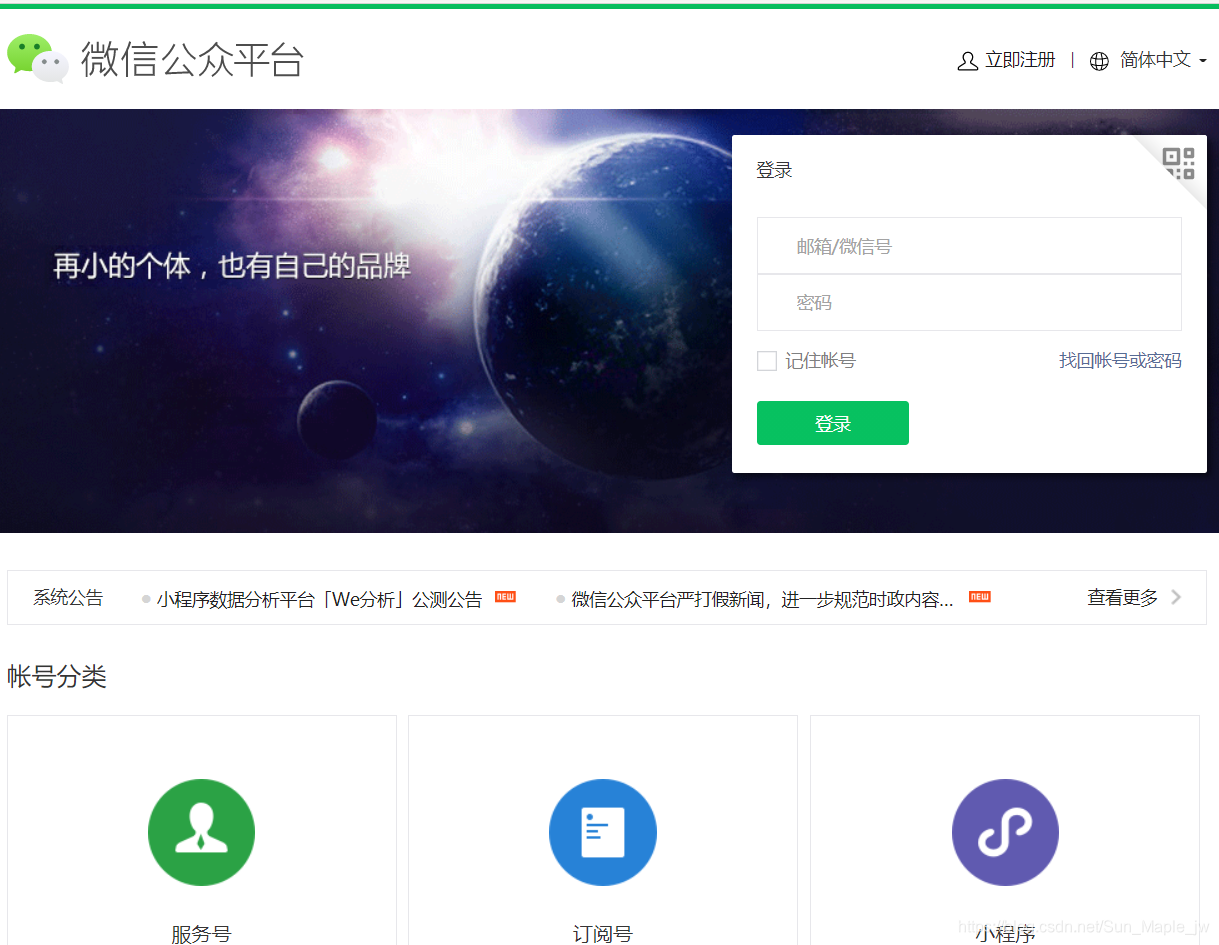Click banner text 再小的个体，也有自己的品牌

click(x=232, y=266)
